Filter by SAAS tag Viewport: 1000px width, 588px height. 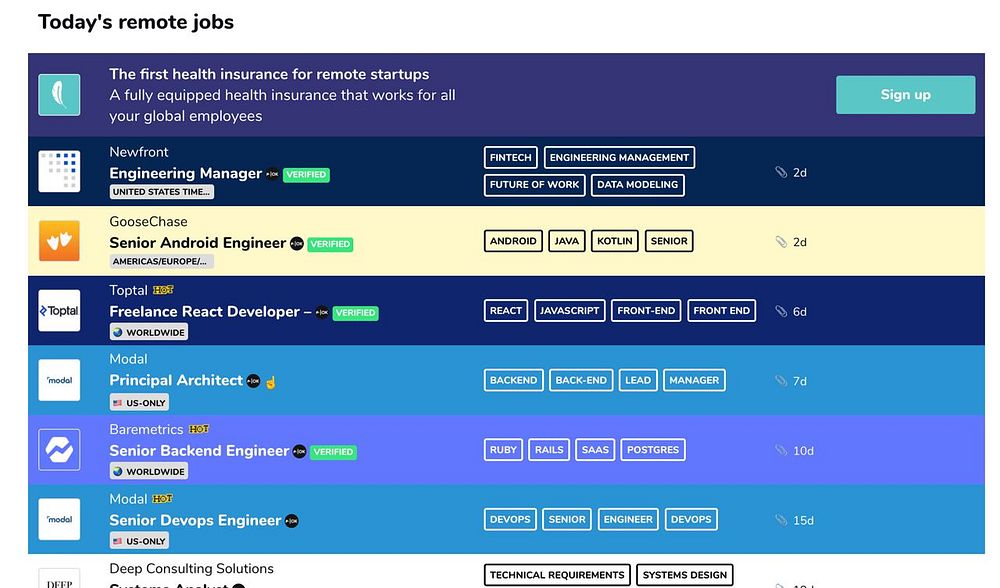[x=595, y=450]
